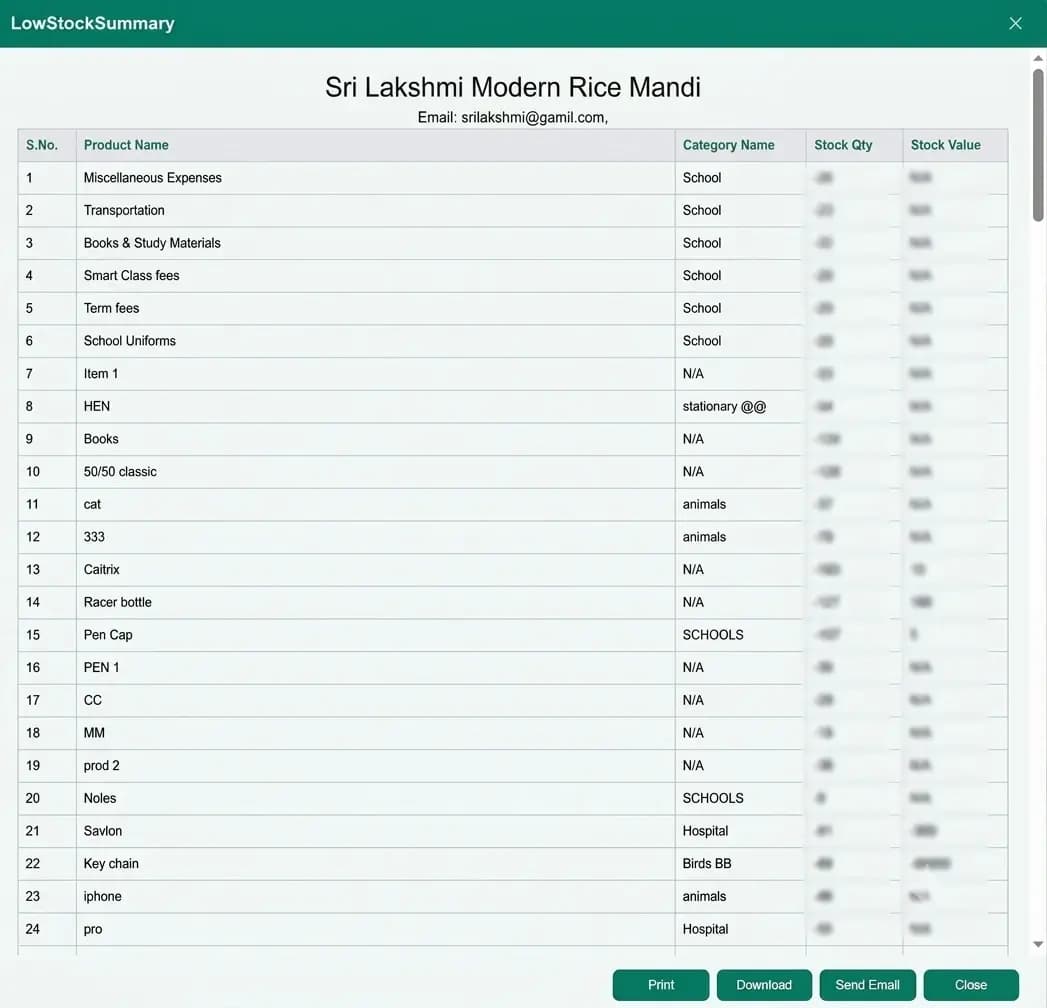Click the stationary @@ category cell

point(740,407)
